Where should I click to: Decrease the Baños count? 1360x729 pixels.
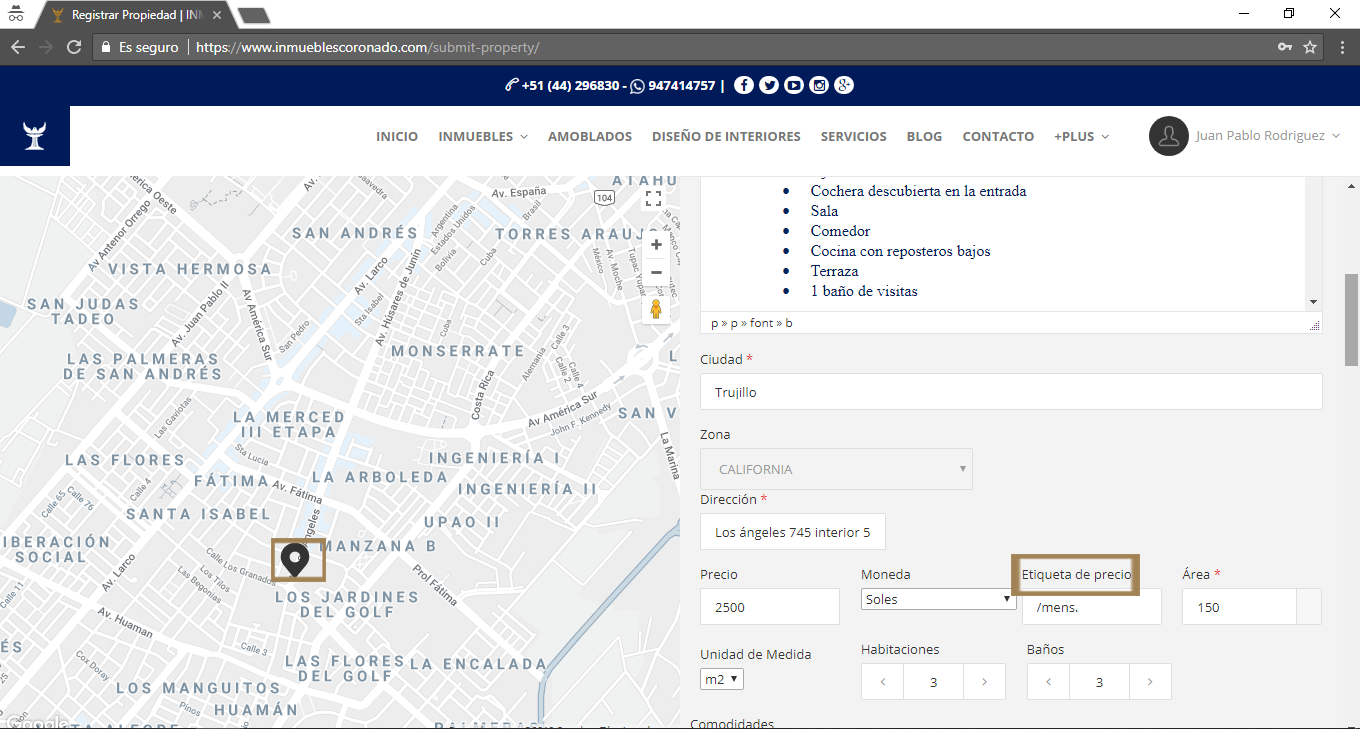(1048, 682)
